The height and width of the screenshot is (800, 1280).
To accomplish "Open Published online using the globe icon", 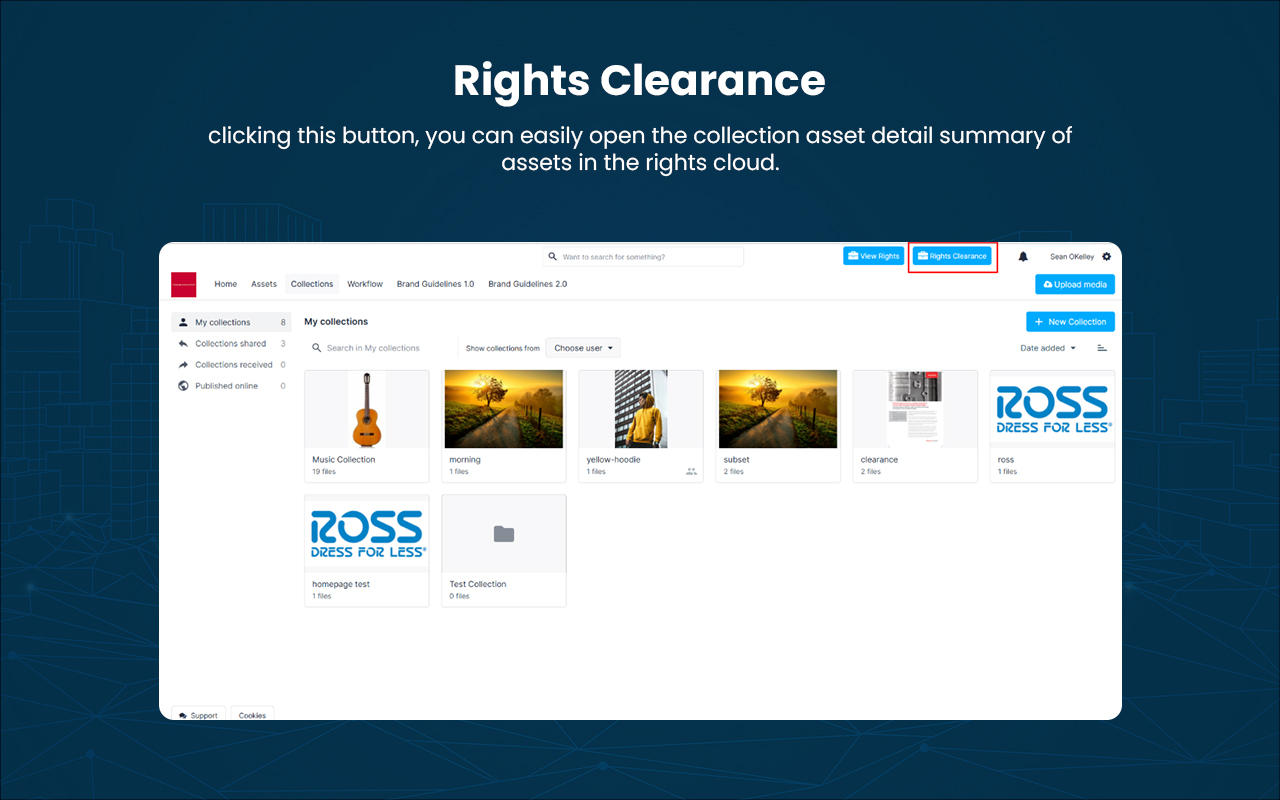I will 183,385.
